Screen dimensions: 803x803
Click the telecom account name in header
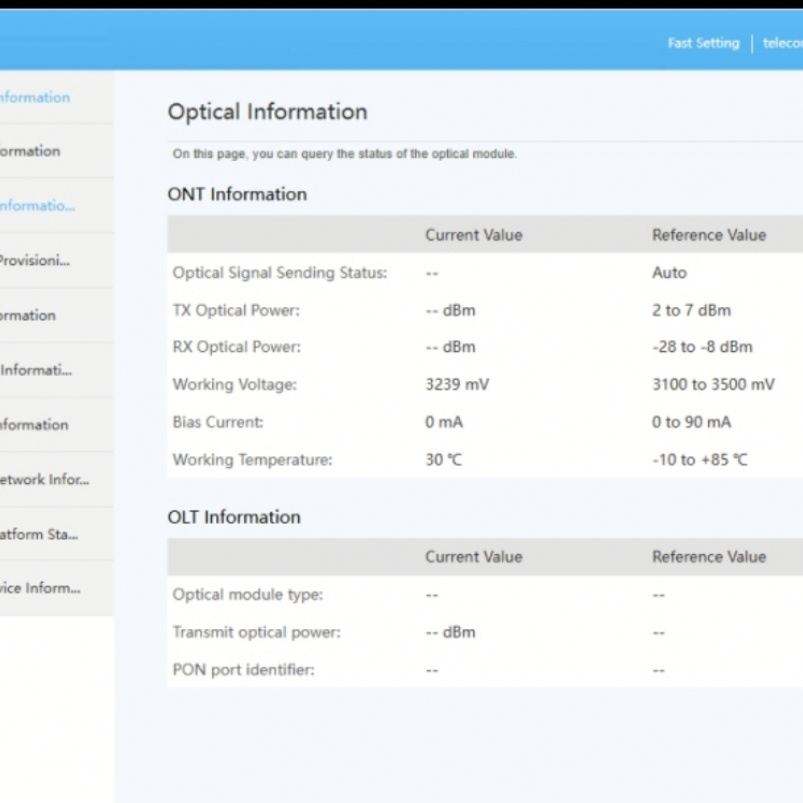point(782,43)
